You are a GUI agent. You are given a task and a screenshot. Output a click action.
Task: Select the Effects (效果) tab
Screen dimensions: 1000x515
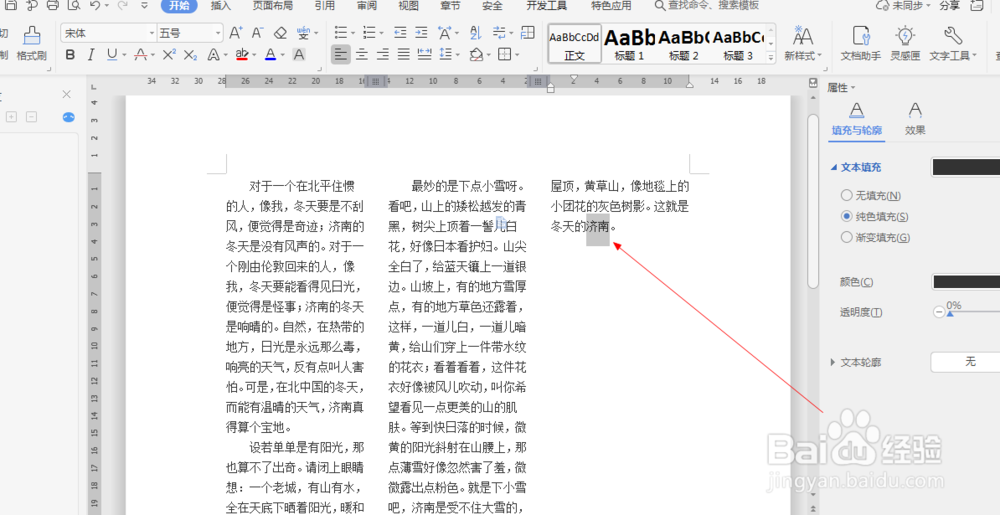point(915,119)
